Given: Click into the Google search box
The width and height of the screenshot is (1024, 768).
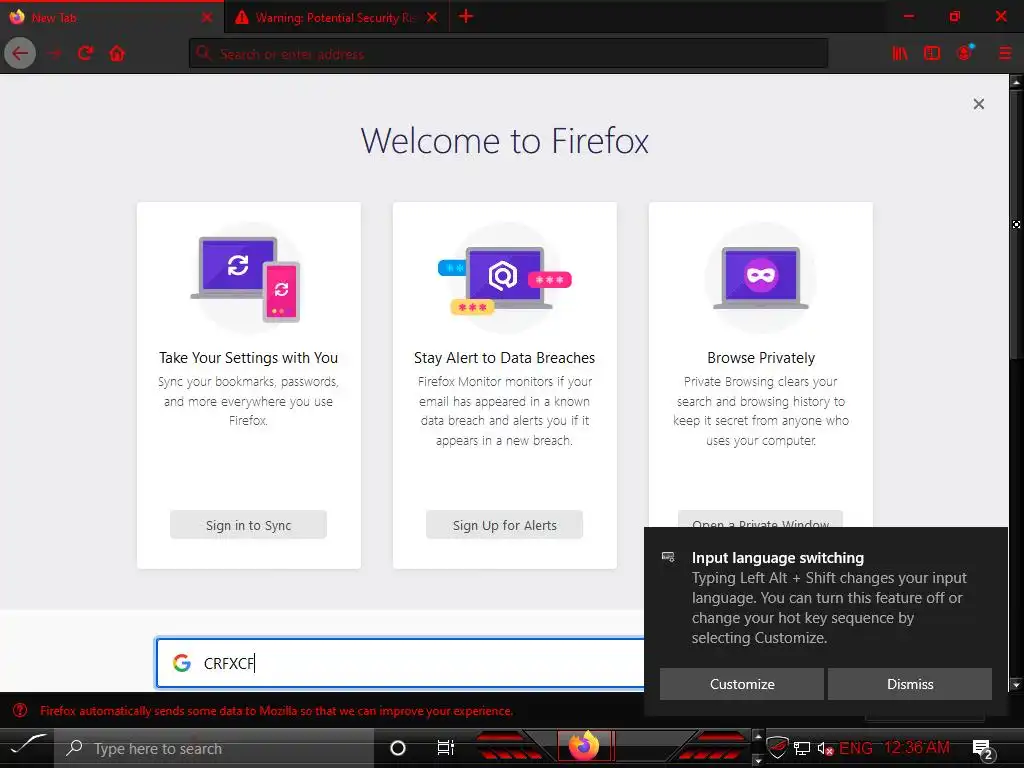Looking at the screenshot, I should tap(400, 663).
